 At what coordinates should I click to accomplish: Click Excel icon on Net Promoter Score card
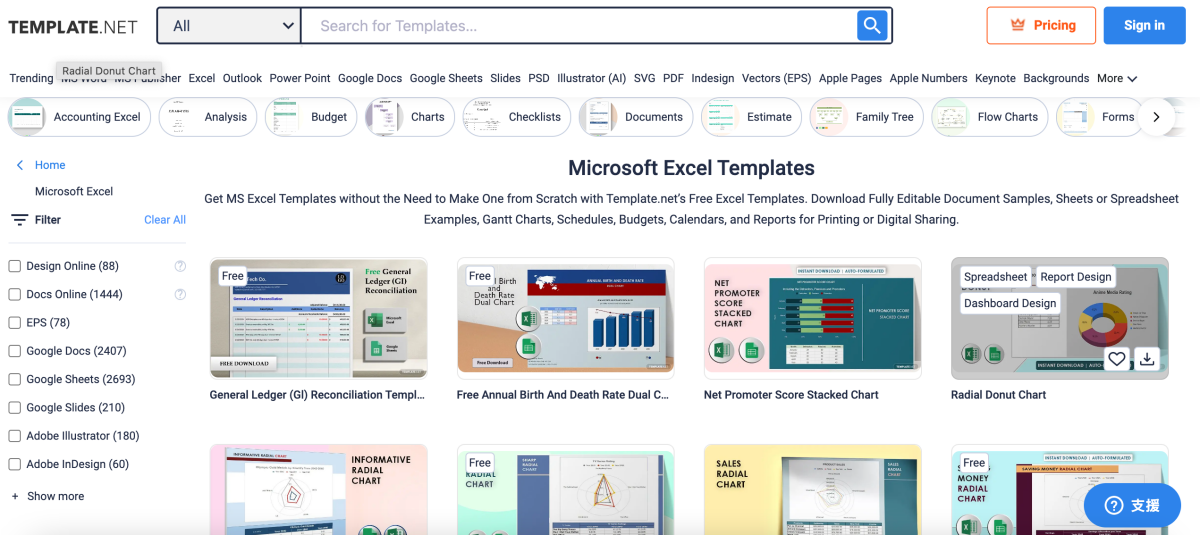pyautogui.click(x=719, y=351)
